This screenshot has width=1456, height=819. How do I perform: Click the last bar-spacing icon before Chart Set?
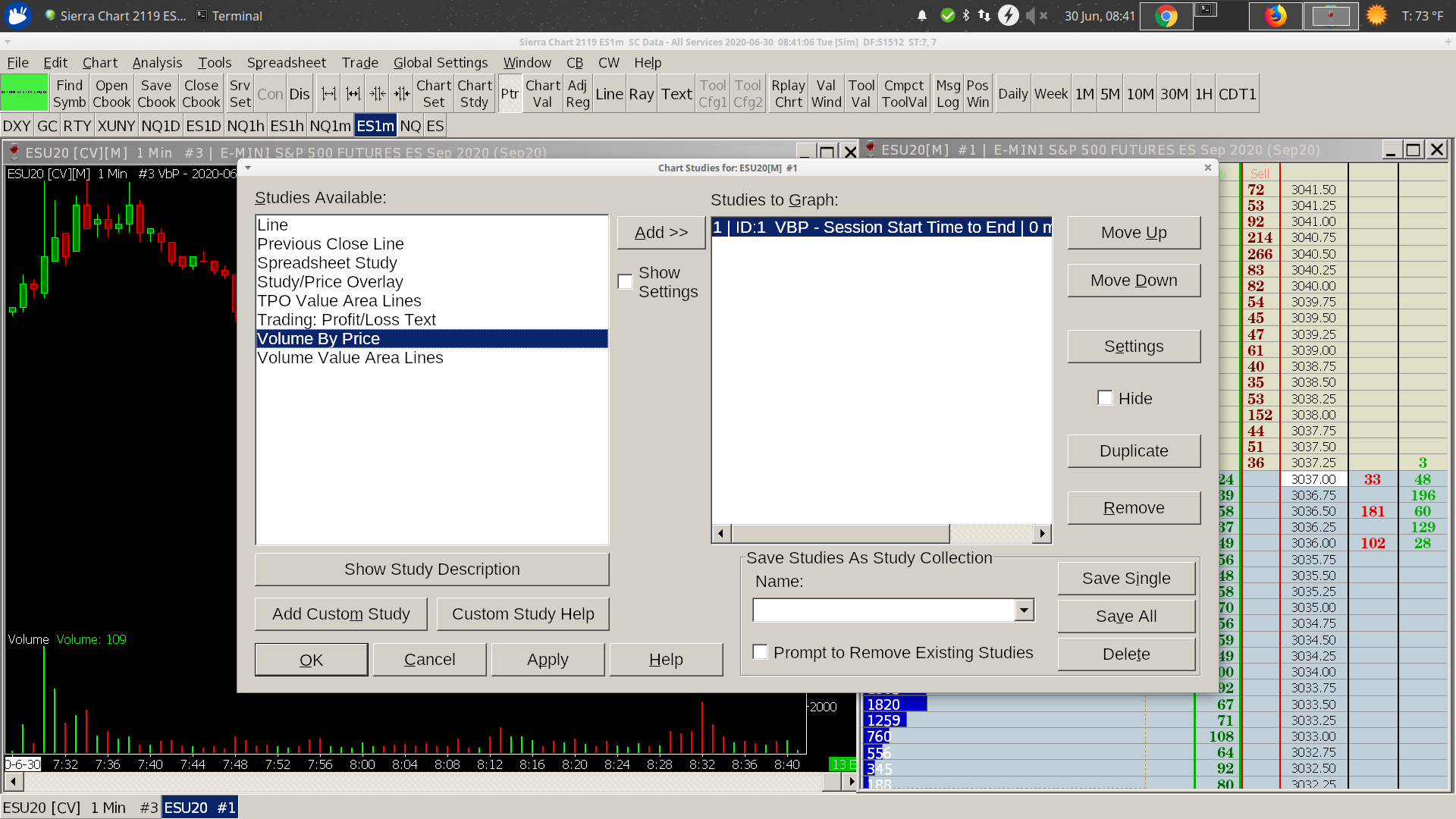[x=402, y=93]
